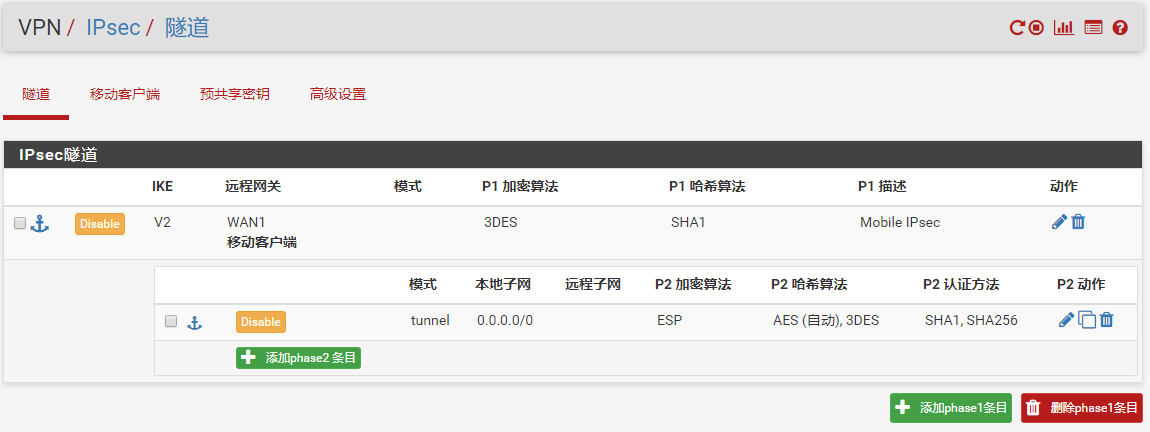Disable the WAN1 phase1 tunnel
Screen dimensions: 1150x432
pos(100,224)
